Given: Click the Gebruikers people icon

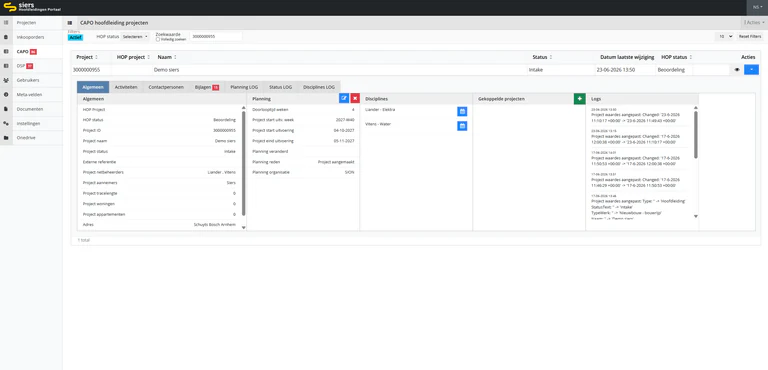Looking at the screenshot, I should coord(6,80).
